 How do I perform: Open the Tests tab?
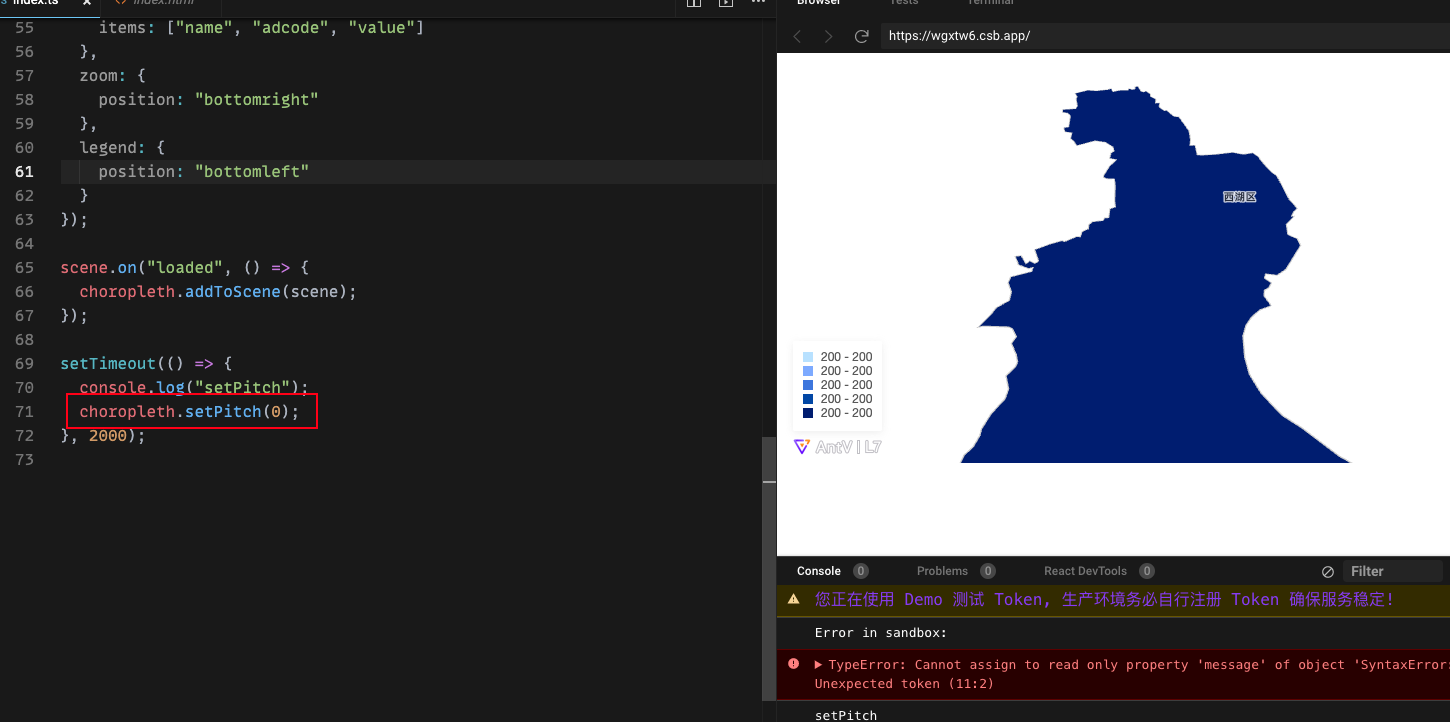(903, 3)
